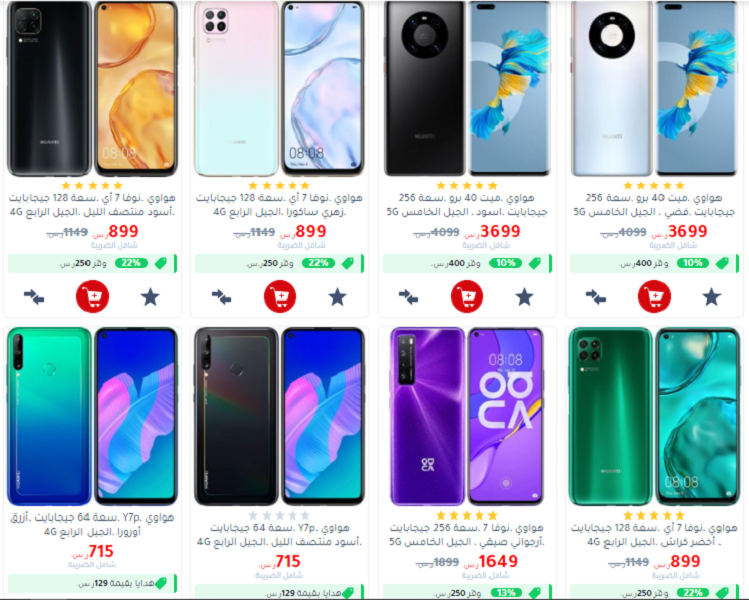This screenshot has height=600, width=749.
Task: Favorite the black Mate 40 Pro
Action: (x=524, y=297)
